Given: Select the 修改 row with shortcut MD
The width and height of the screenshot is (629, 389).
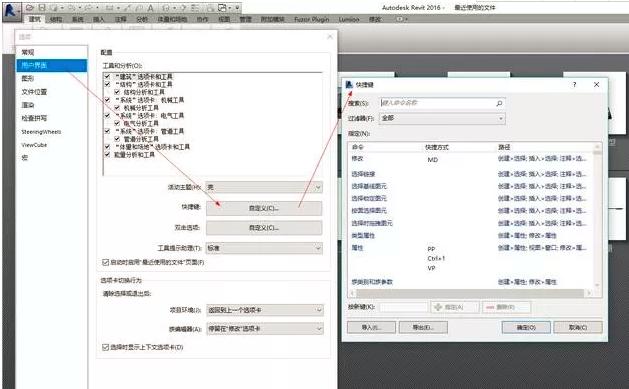Looking at the screenshot, I should [471, 159].
